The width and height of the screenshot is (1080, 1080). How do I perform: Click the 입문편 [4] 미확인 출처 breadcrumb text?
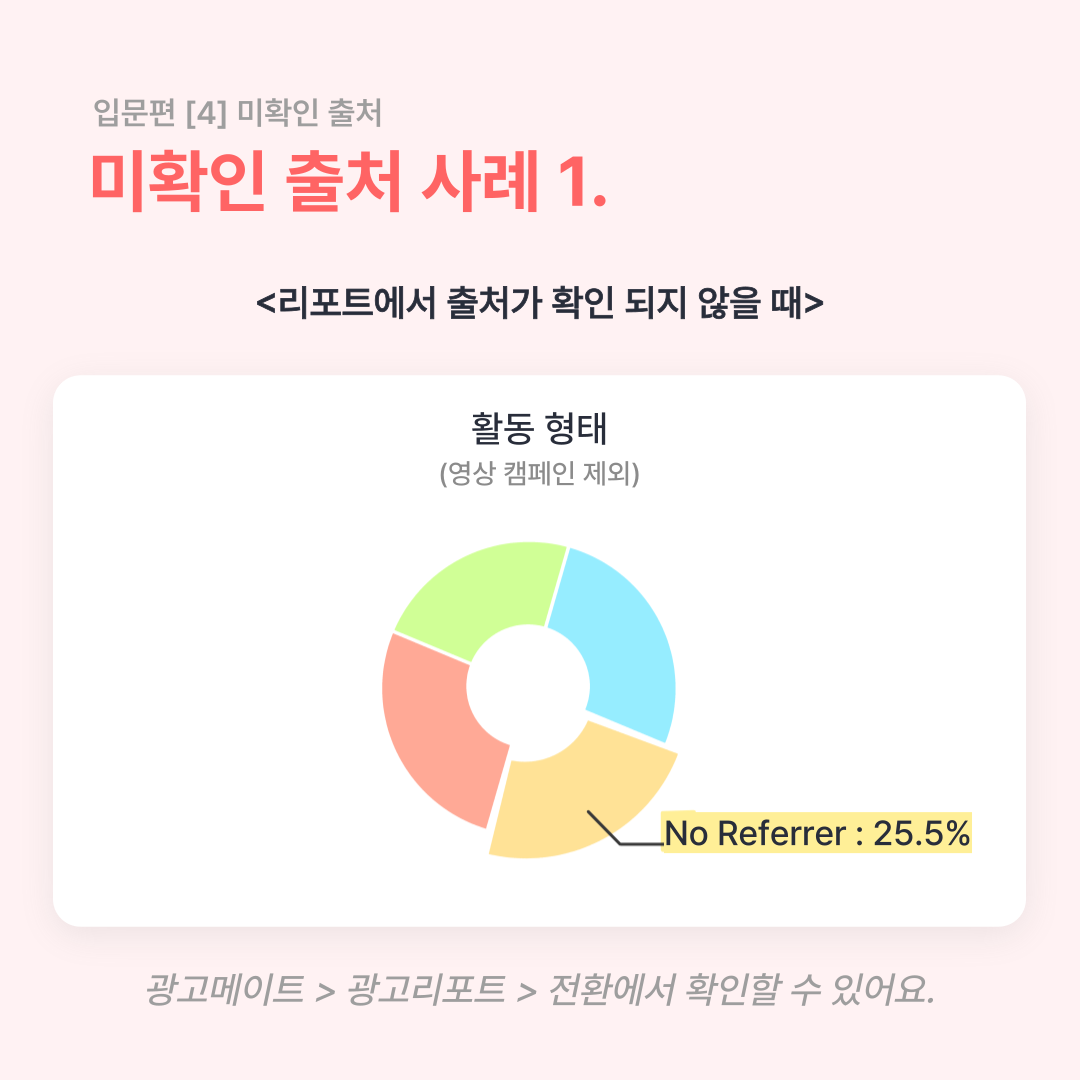pos(238,112)
